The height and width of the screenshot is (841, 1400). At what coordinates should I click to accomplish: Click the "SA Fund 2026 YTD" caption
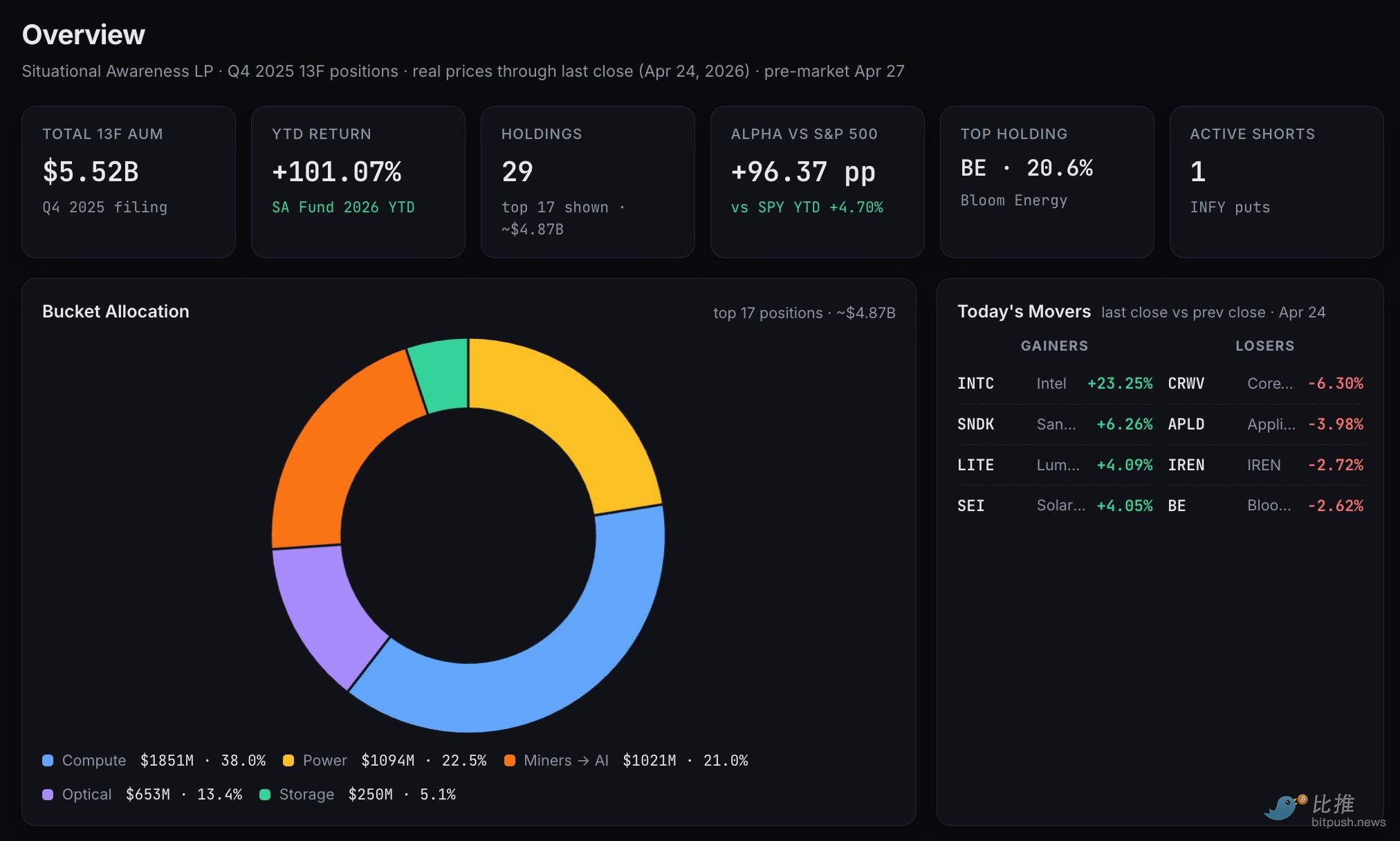344,207
